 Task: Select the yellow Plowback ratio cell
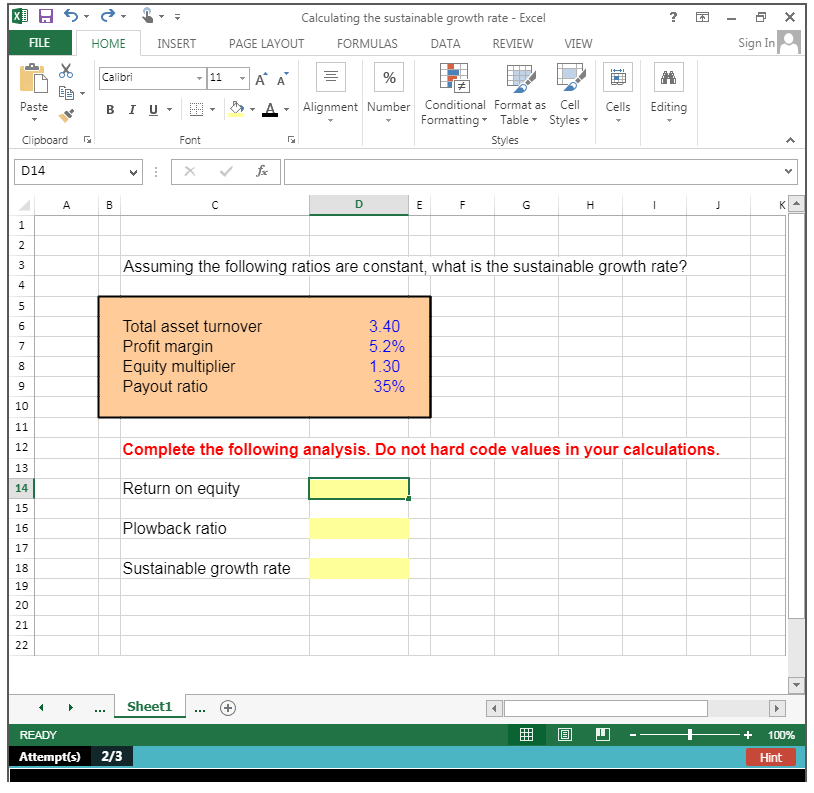(x=359, y=528)
